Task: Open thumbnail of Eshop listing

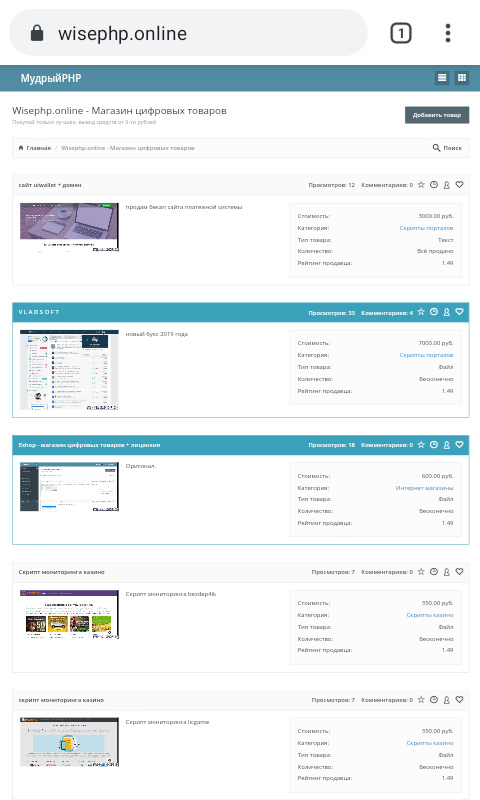Action: [69, 487]
